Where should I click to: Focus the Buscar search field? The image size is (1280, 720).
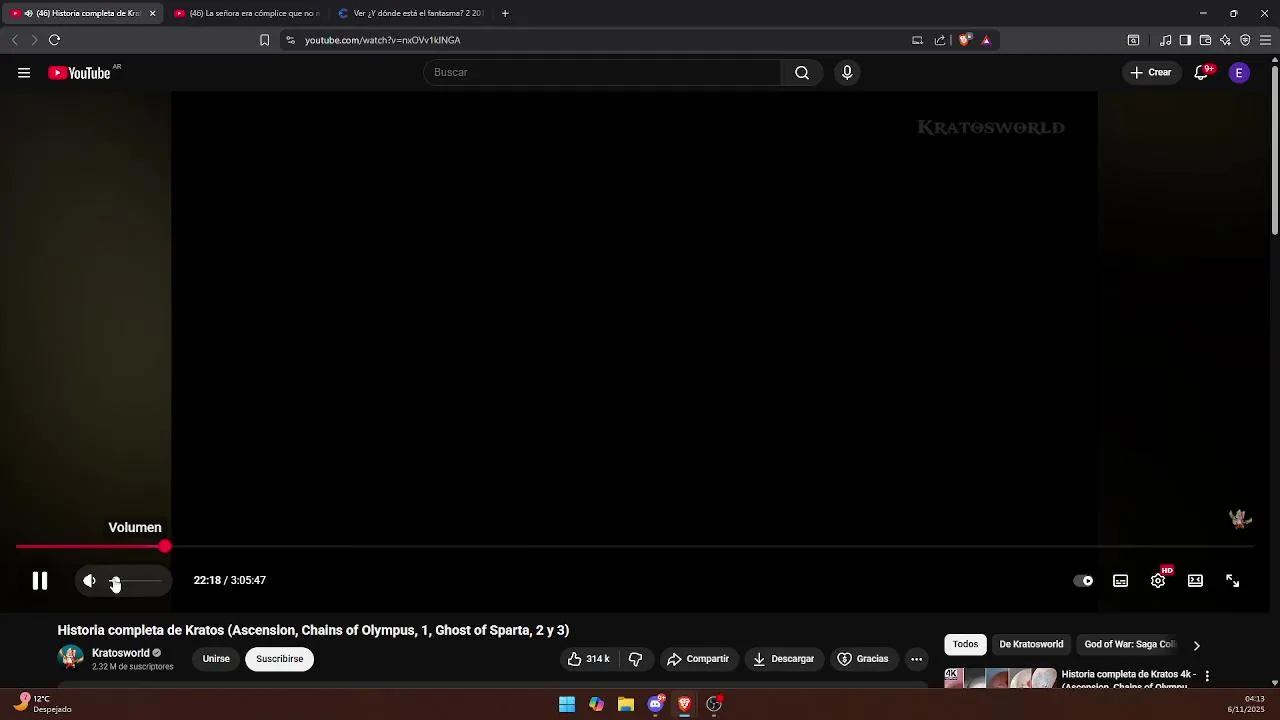click(x=602, y=73)
